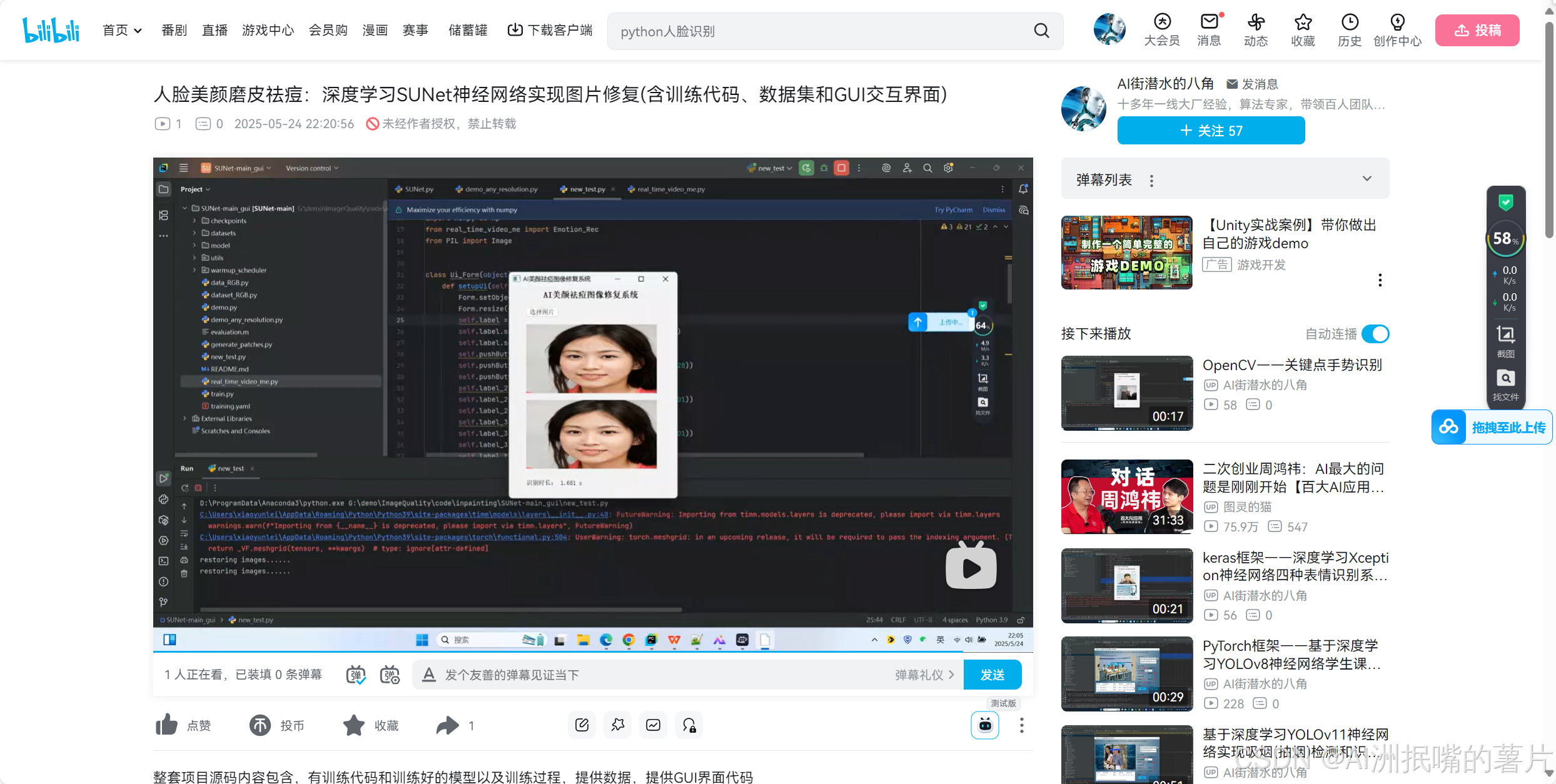
Task: Open danmaku settings toggle icon
Action: tap(390, 675)
